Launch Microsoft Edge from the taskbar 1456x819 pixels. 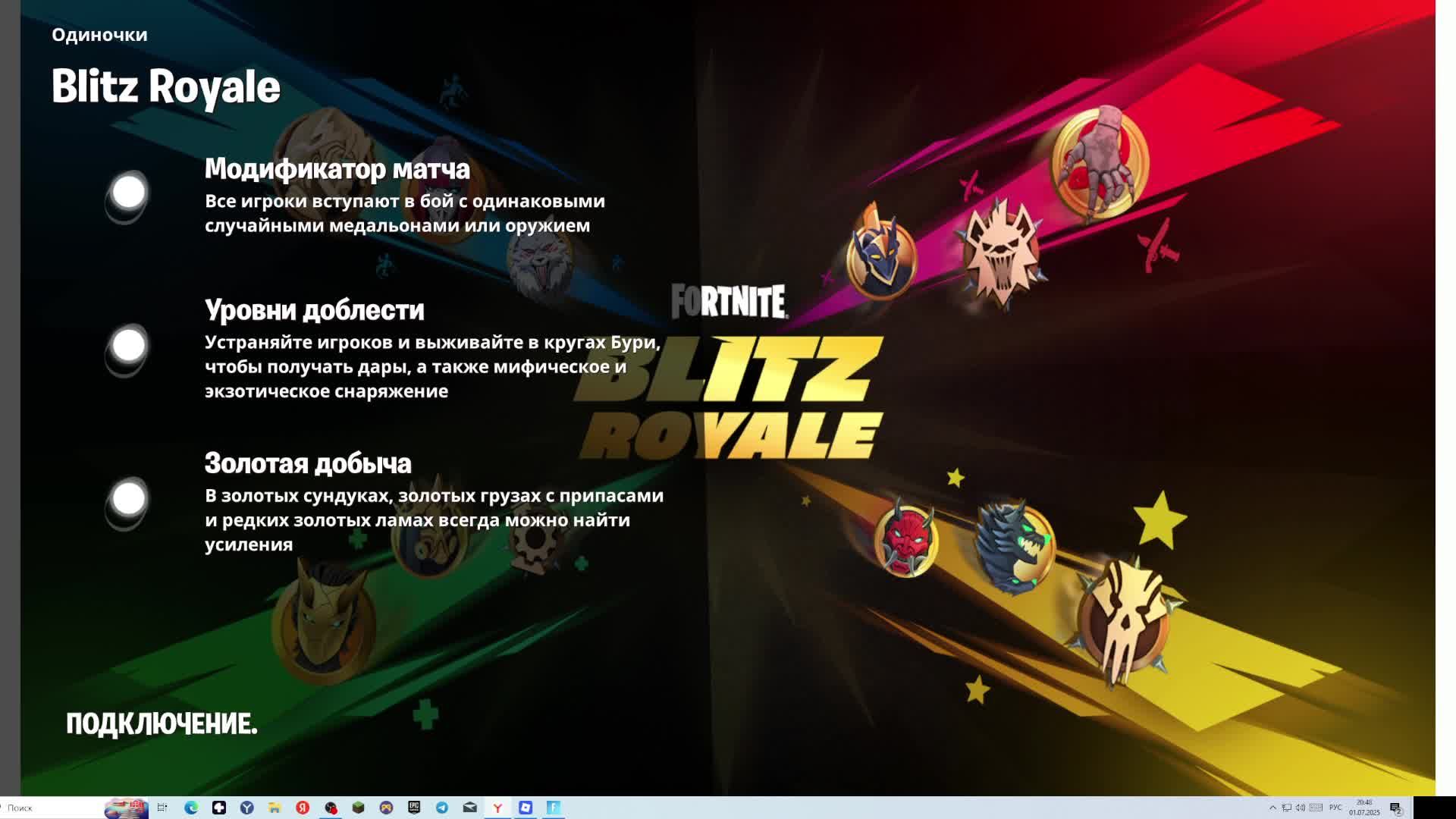coord(191,808)
